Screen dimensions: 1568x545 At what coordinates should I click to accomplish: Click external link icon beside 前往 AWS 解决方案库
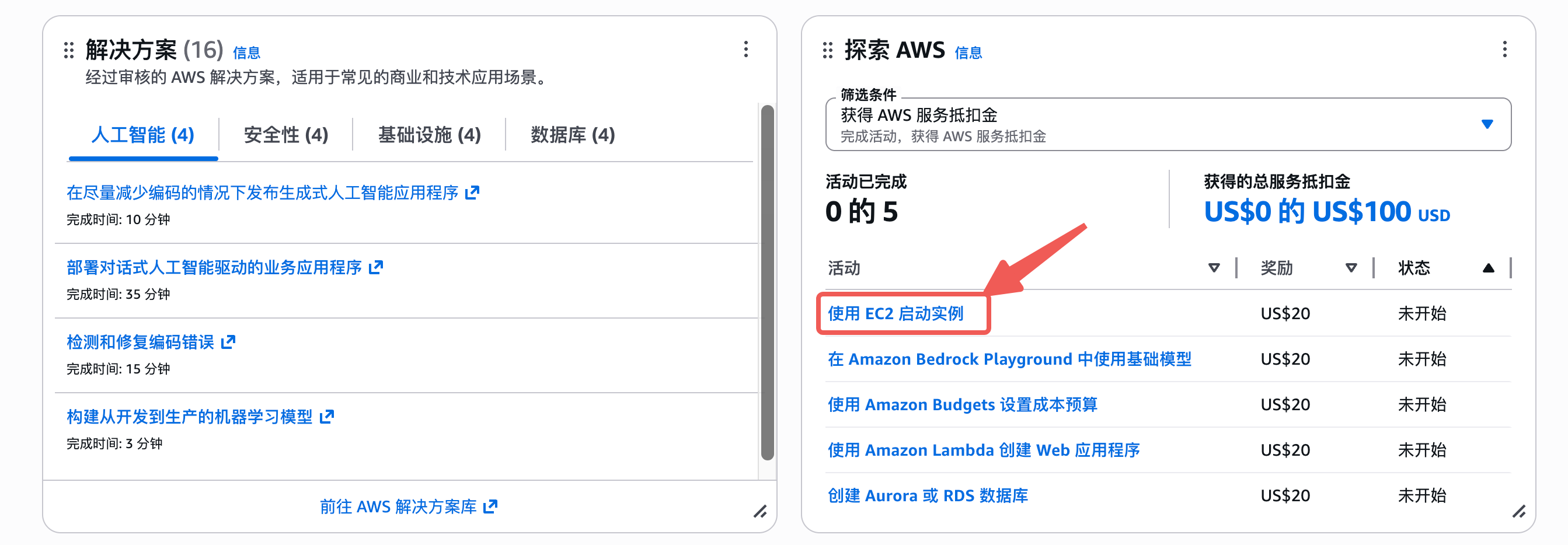point(490,506)
